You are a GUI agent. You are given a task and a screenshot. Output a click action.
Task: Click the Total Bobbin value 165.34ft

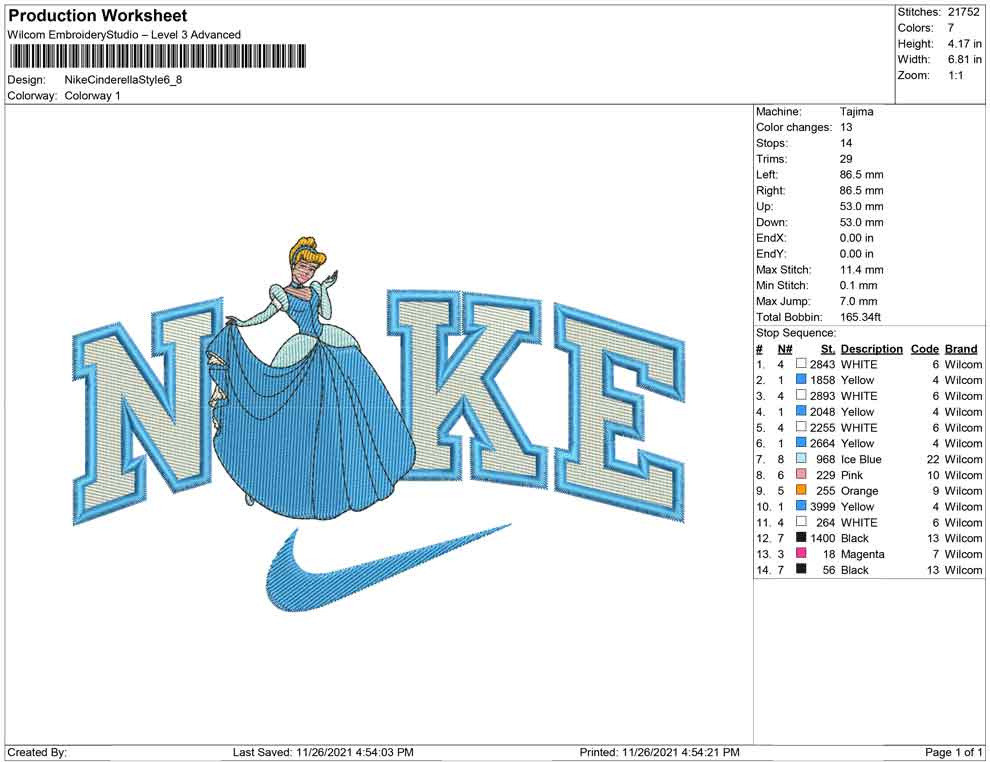(x=860, y=317)
